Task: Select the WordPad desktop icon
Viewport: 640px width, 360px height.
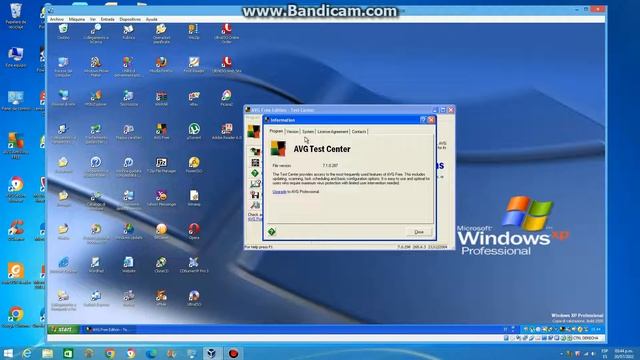Action: [x=96, y=264]
